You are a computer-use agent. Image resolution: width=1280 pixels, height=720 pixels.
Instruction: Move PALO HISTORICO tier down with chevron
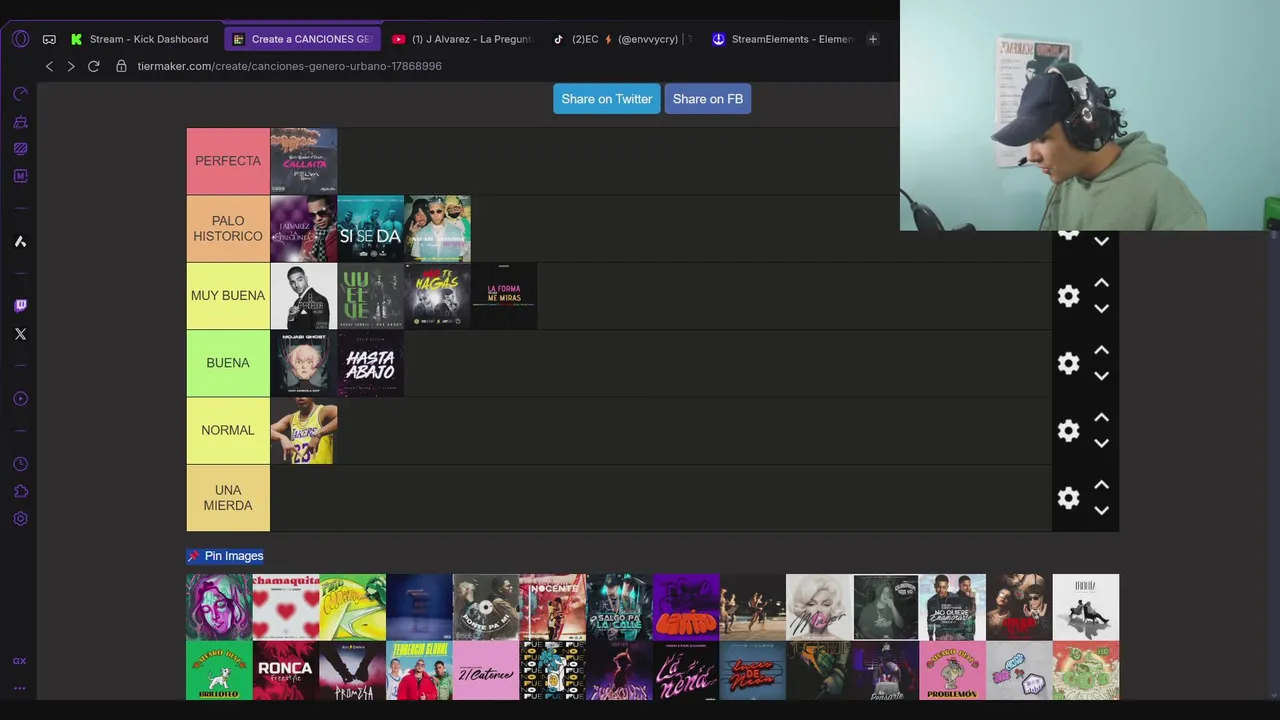click(1101, 242)
